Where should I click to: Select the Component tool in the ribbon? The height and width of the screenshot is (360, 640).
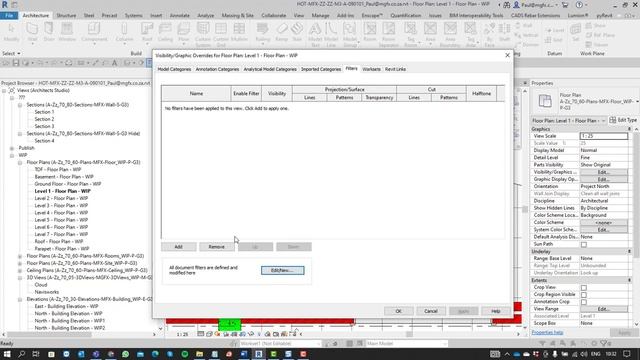(94, 32)
